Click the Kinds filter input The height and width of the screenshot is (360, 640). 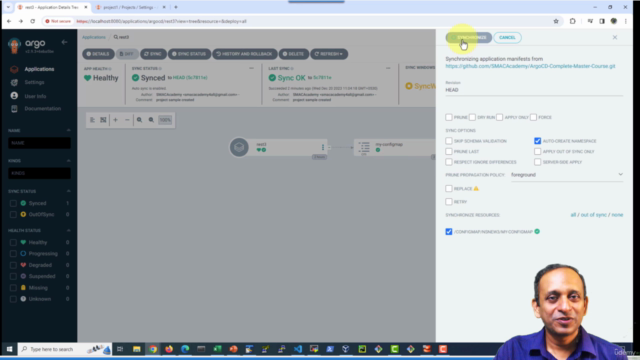39,173
